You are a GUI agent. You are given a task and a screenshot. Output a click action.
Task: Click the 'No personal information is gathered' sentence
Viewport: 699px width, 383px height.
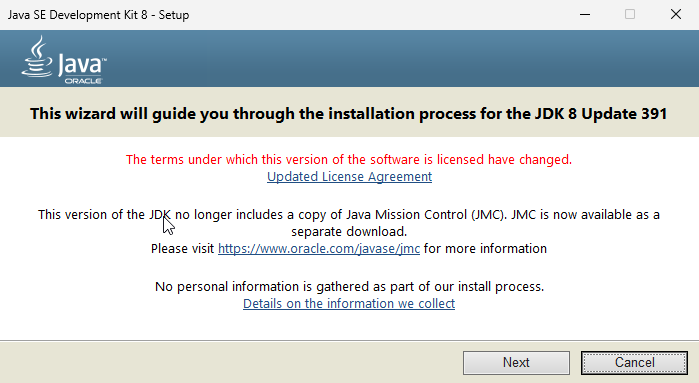click(350, 286)
